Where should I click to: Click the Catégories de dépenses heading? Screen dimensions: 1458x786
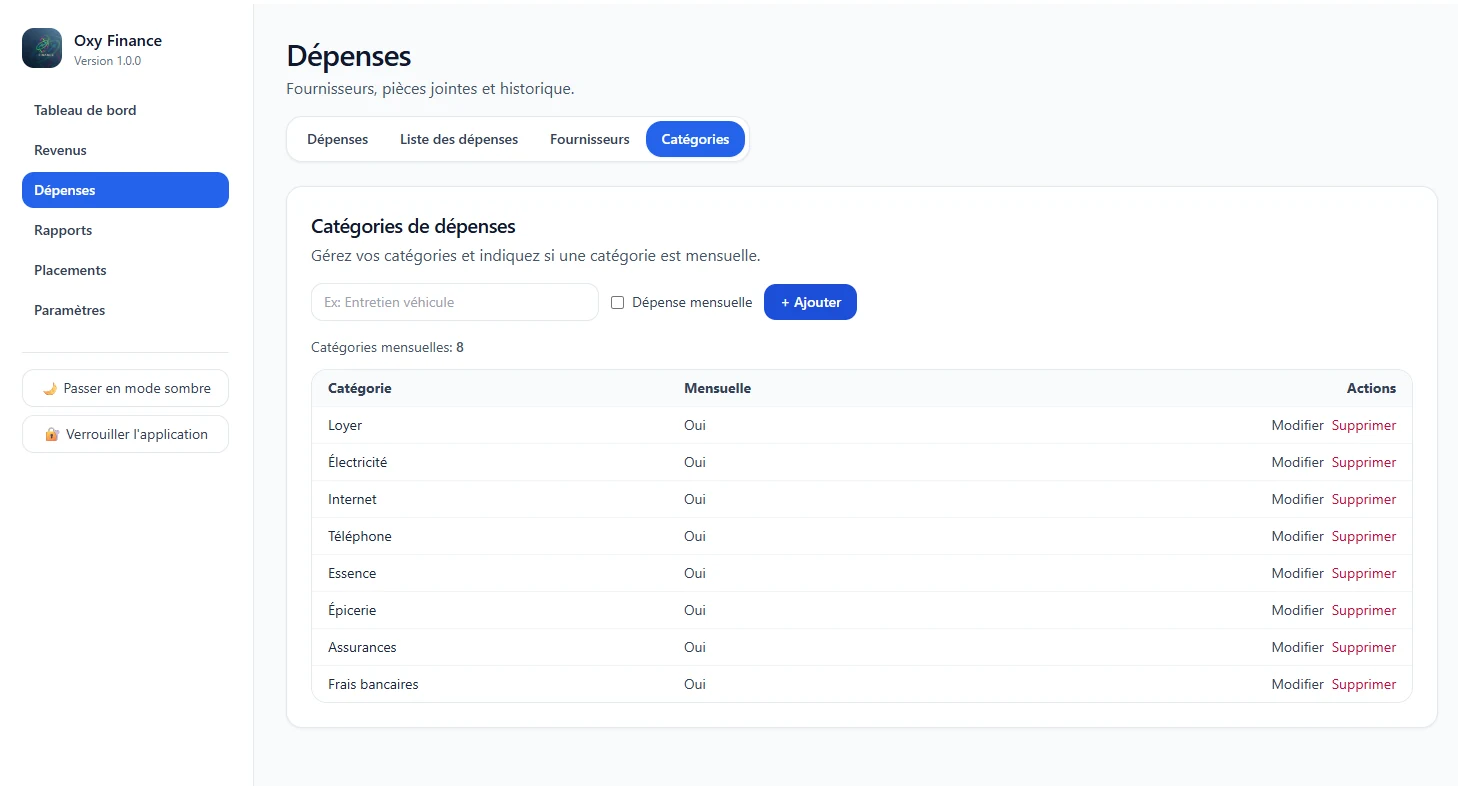413,226
